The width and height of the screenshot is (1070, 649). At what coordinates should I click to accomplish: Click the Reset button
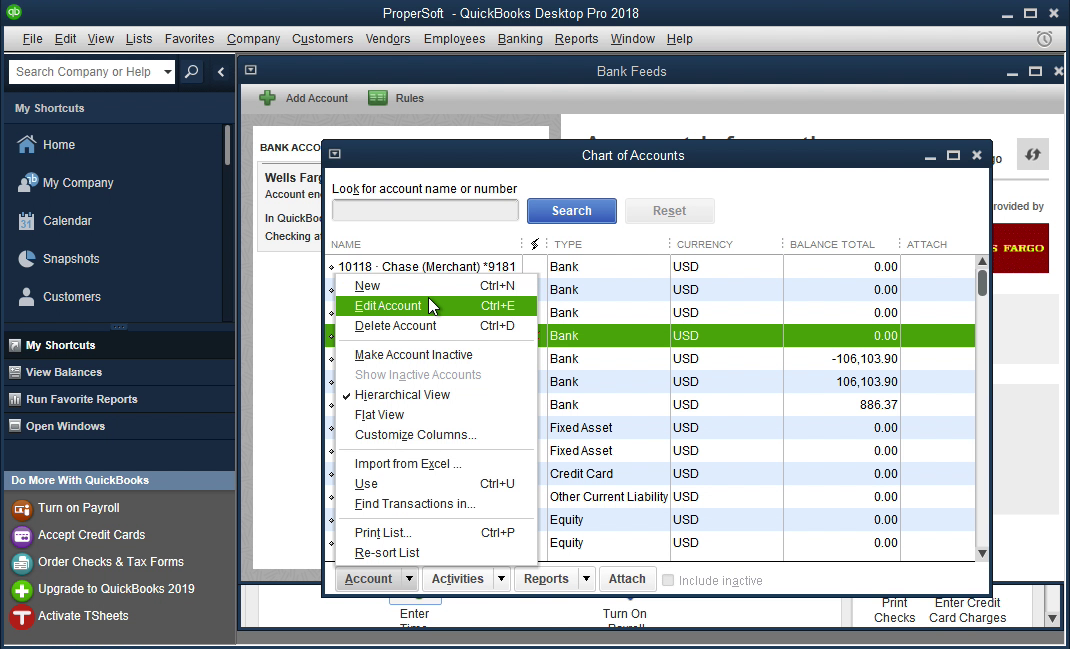(669, 211)
